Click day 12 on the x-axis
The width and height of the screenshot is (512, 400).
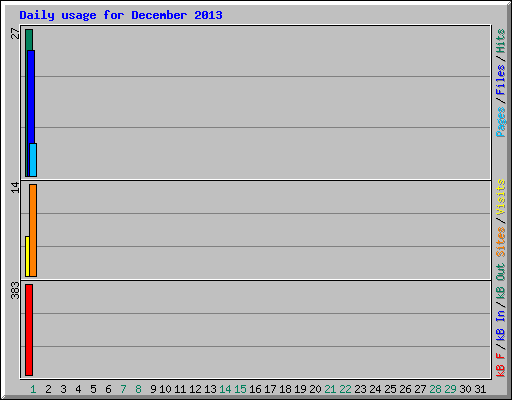195,389
